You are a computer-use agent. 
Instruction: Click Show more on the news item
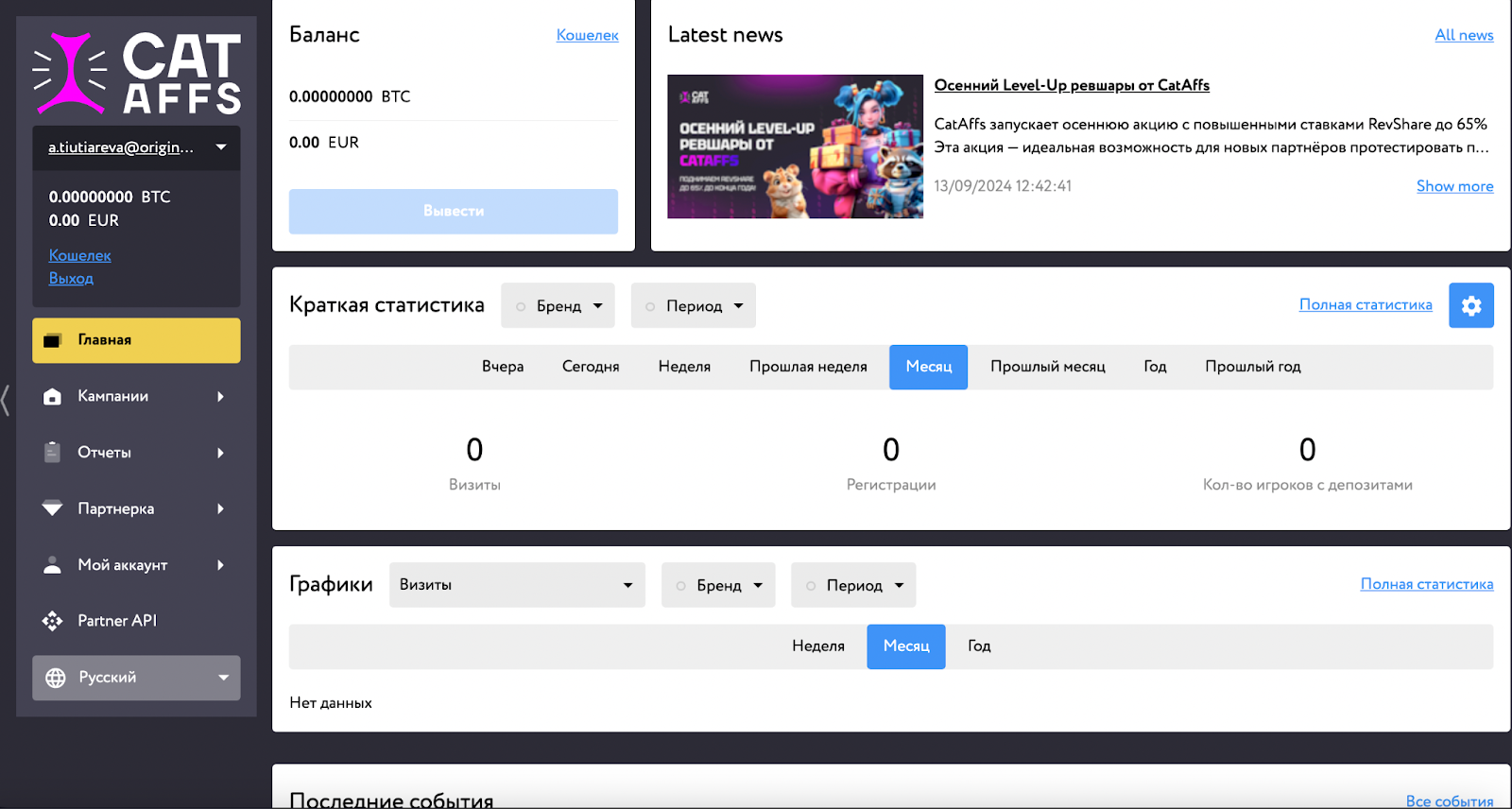click(x=1454, y=186)
